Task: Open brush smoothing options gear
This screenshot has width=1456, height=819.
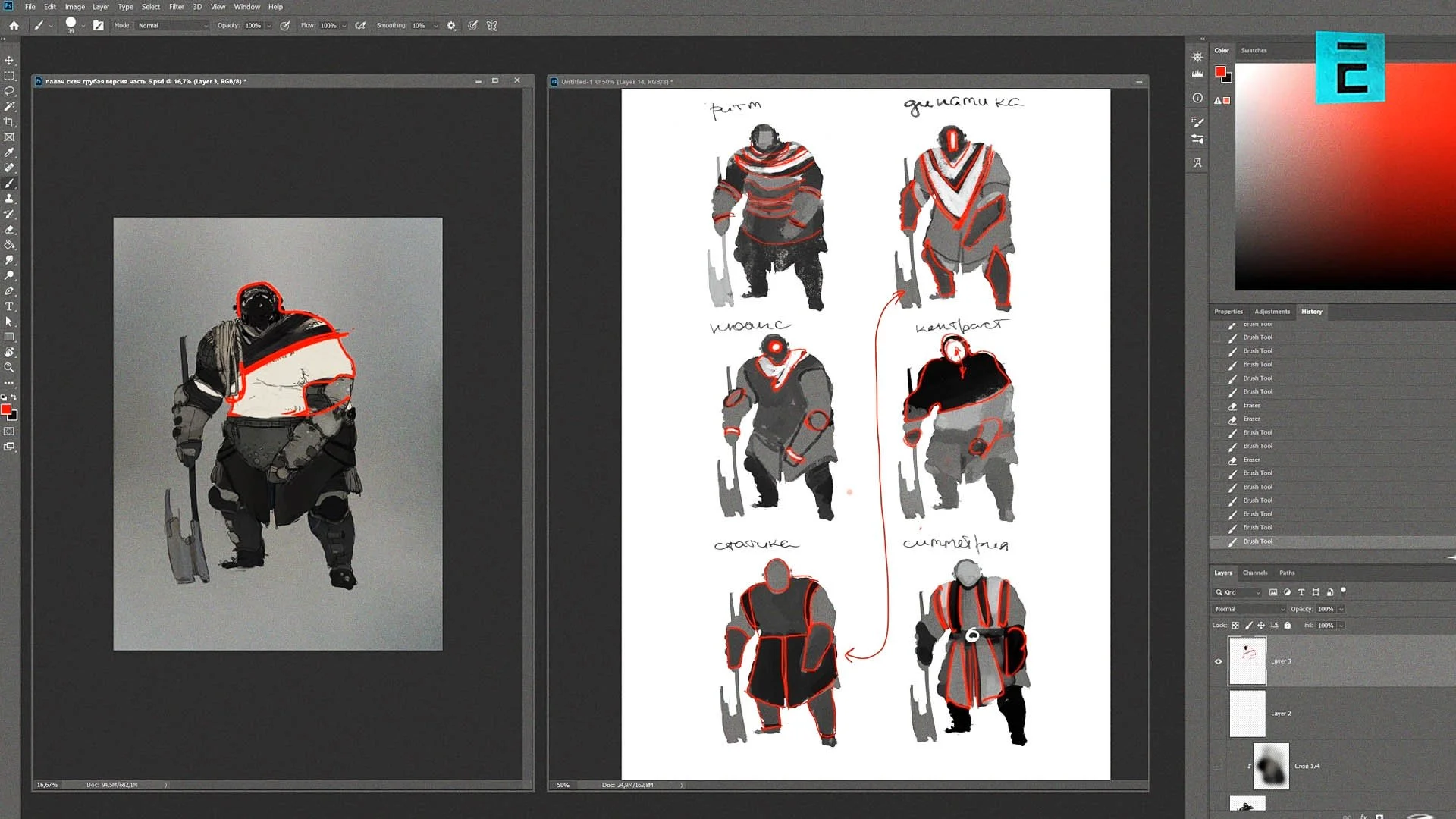Action: [x=451, y=25]
